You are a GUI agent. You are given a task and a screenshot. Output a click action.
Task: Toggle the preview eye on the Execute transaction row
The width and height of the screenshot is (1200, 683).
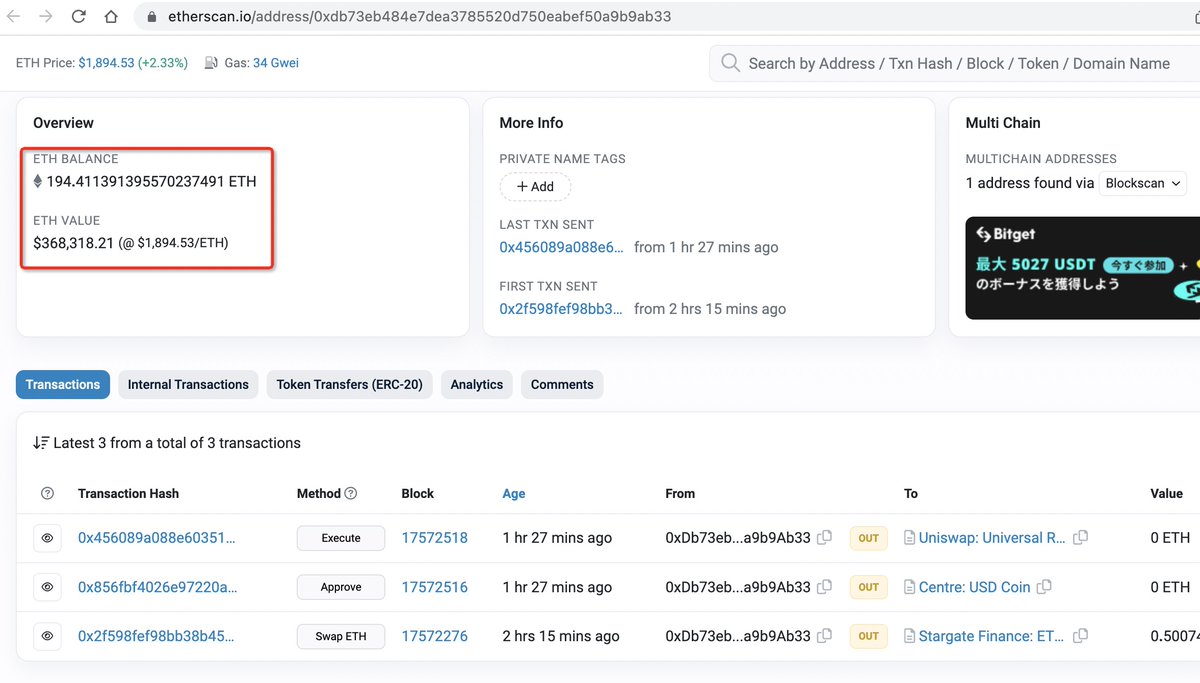pyautogui.click(x=47, y=538)
